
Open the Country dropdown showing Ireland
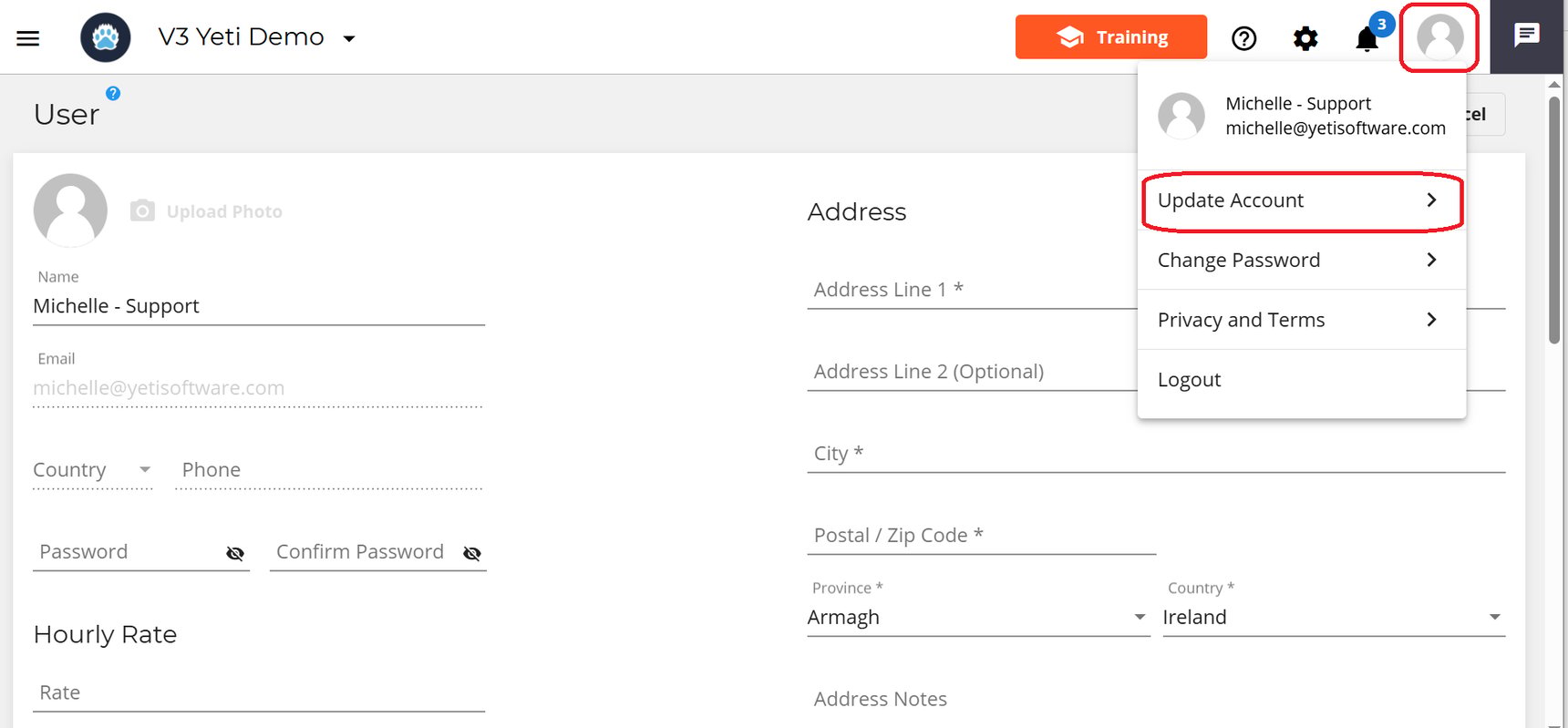[x=1334, y=617]
